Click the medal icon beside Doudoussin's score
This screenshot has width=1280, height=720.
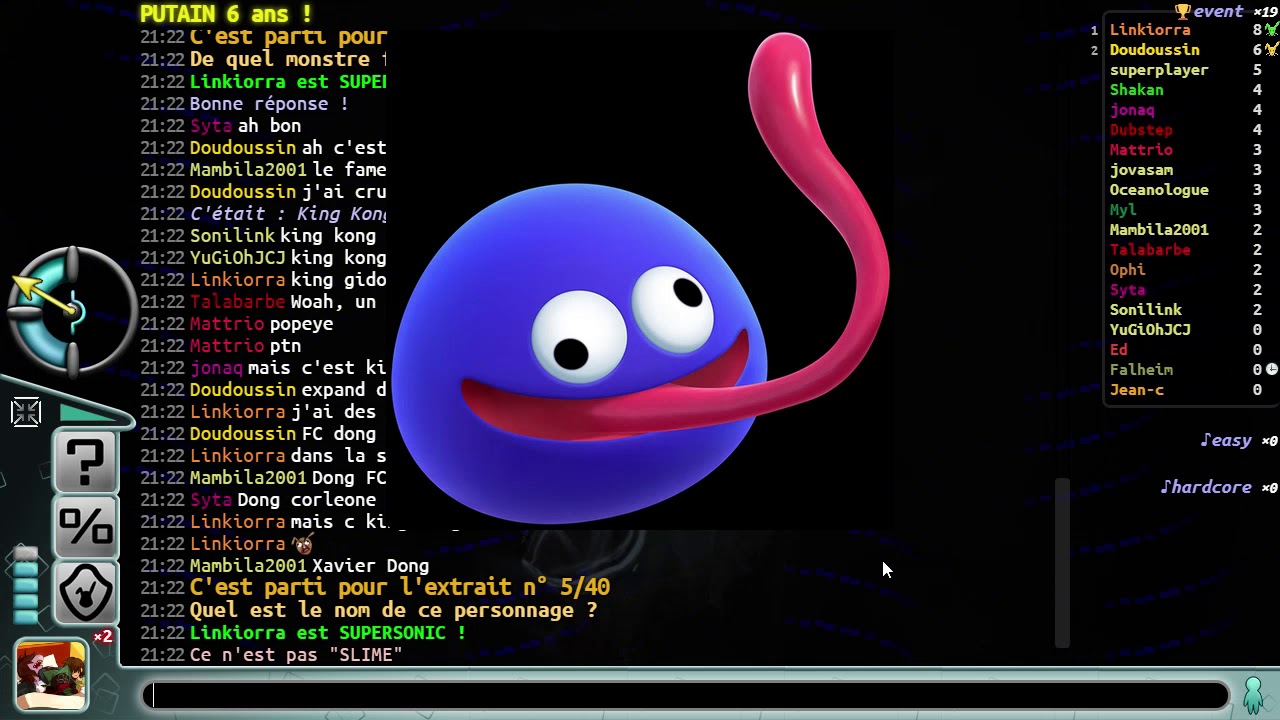click(1272, 50)
